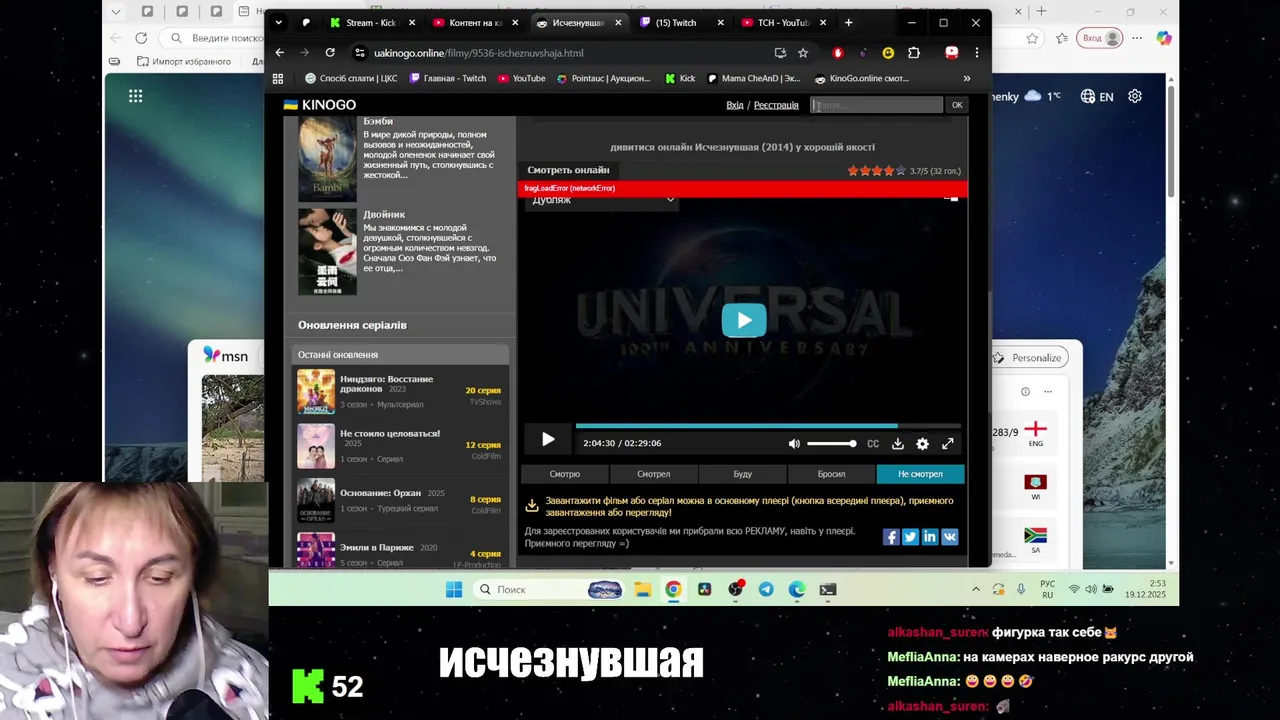Go back in the browser
Viewport: 1280px width, 720px height.
click(x=280, y=53)
